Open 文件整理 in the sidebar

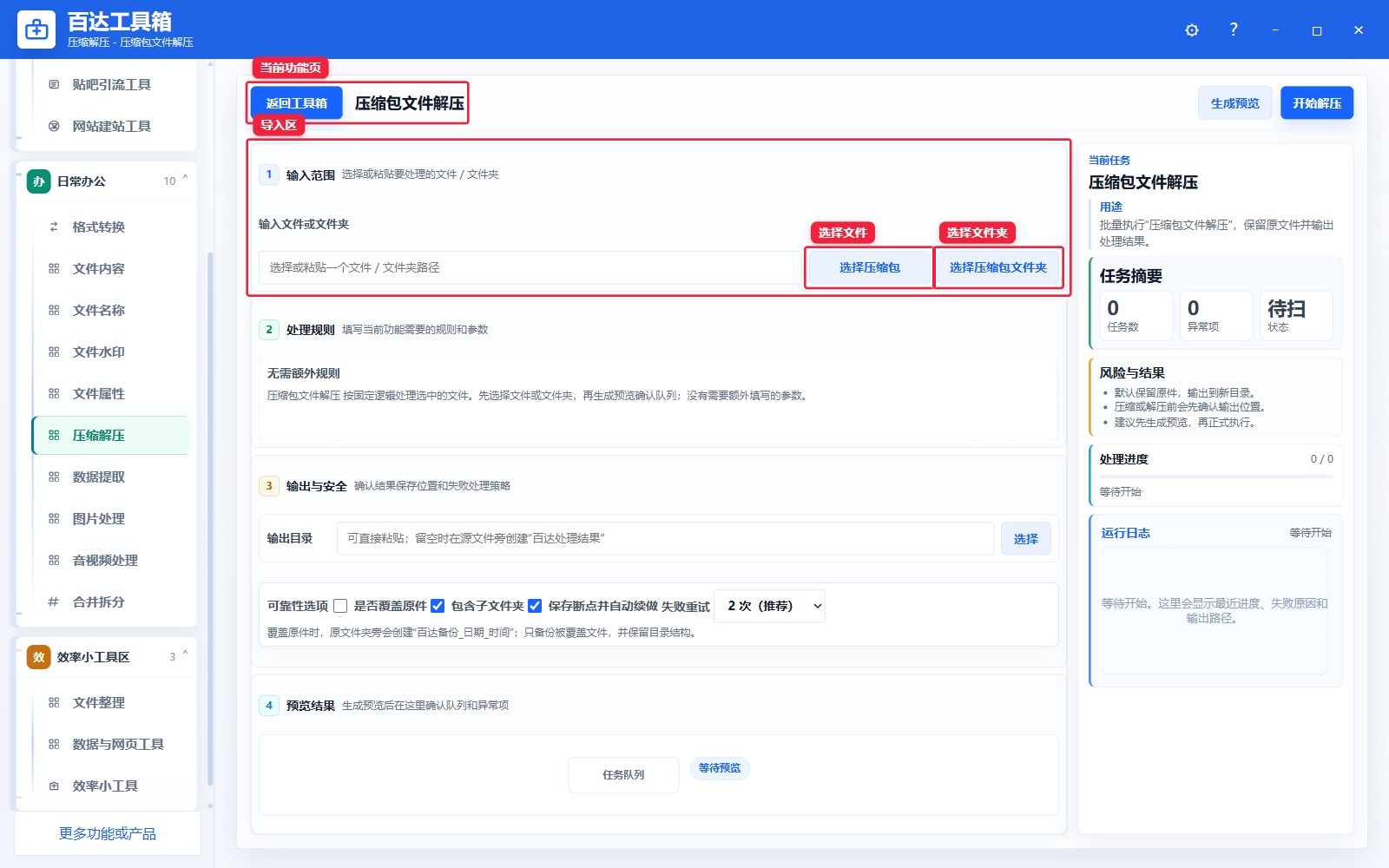pyautogui.click(x=111, y=702)
